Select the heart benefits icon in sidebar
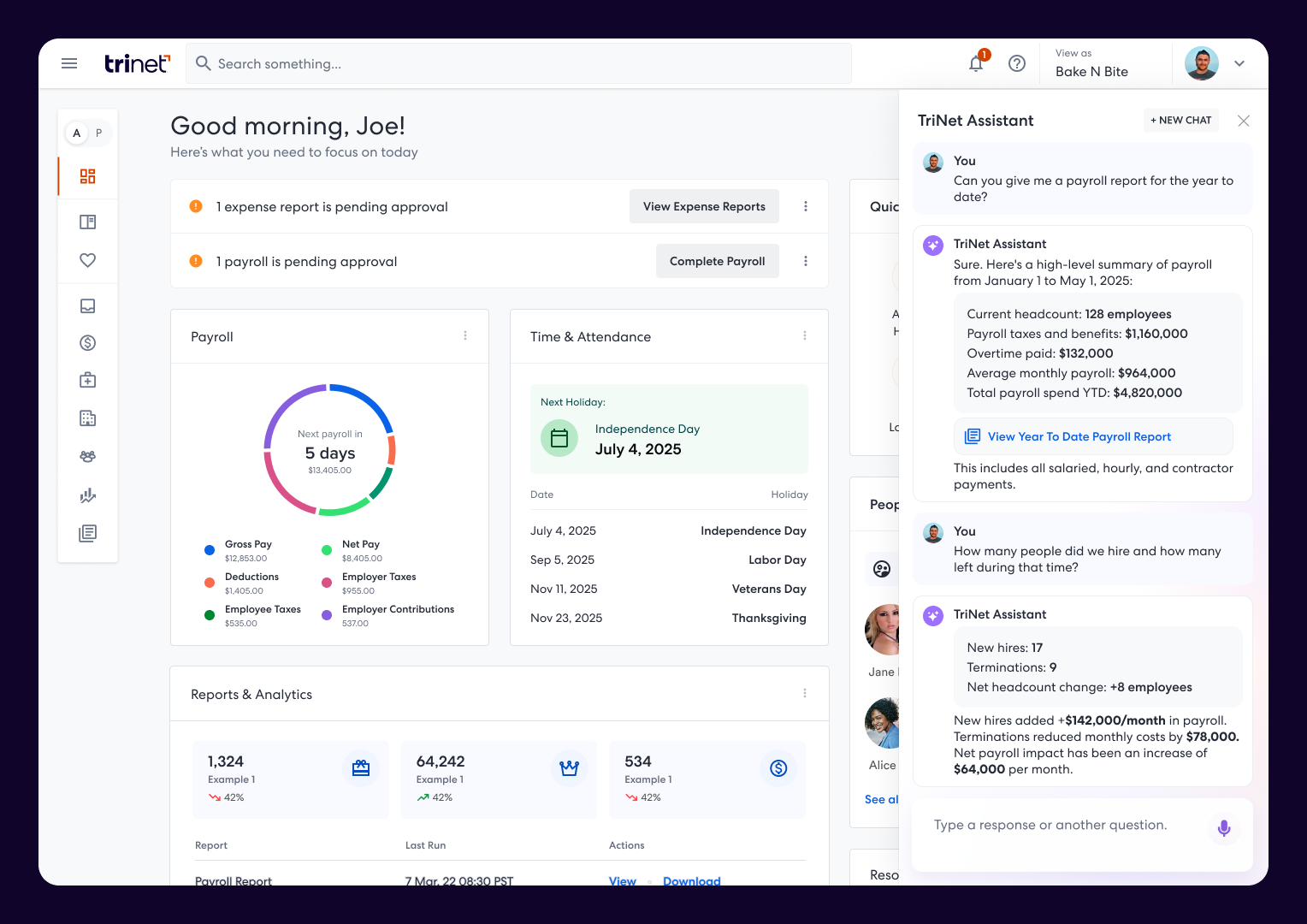1307x924 pixels. [x=87, y=260]
